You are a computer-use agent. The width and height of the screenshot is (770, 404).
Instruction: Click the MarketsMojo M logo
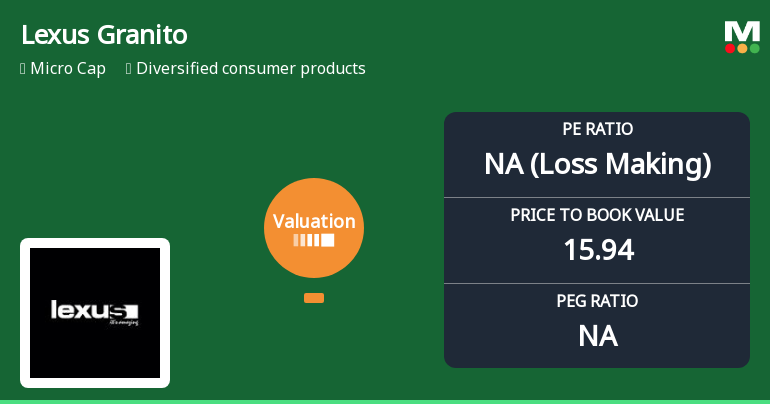[742, 30]
